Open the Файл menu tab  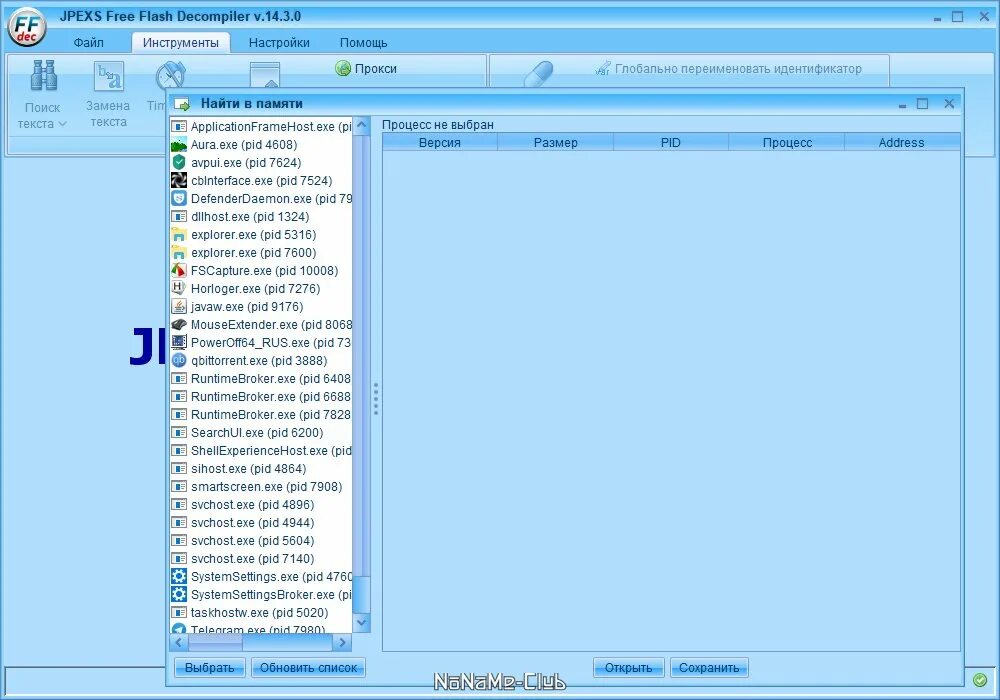click(x=88, y=43)
